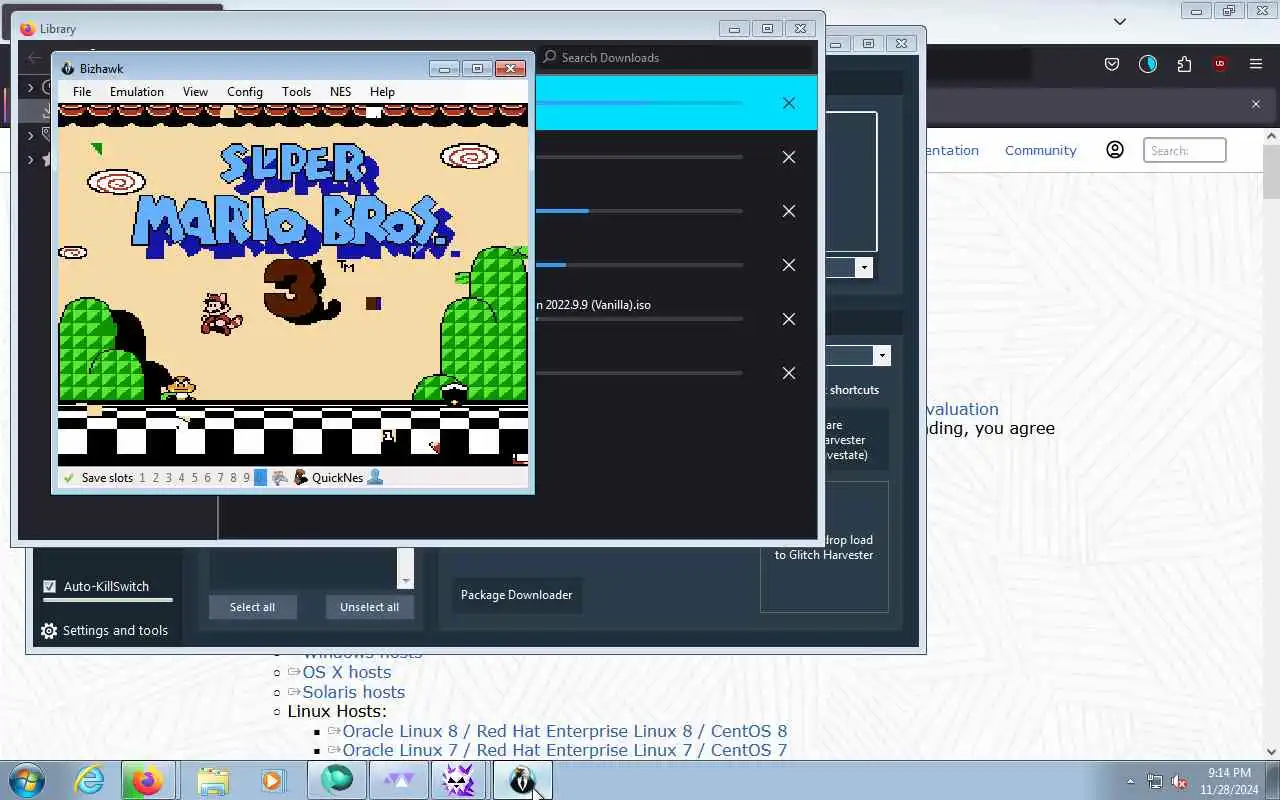Cancel the second download in Library list
1280x800 pixels.
[x=789, y=157]
